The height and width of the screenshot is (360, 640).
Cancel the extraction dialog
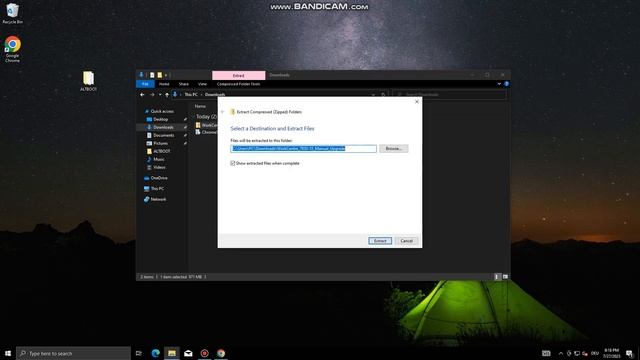(x=406, y=241)
